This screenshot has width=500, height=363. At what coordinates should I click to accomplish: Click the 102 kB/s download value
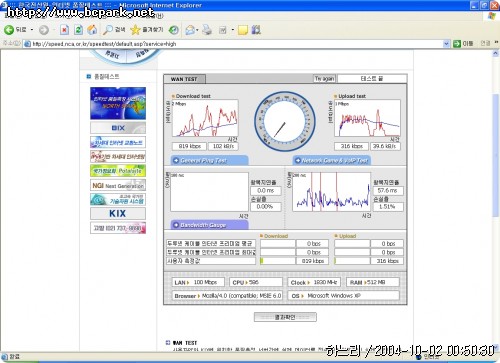tap(223, 146)
